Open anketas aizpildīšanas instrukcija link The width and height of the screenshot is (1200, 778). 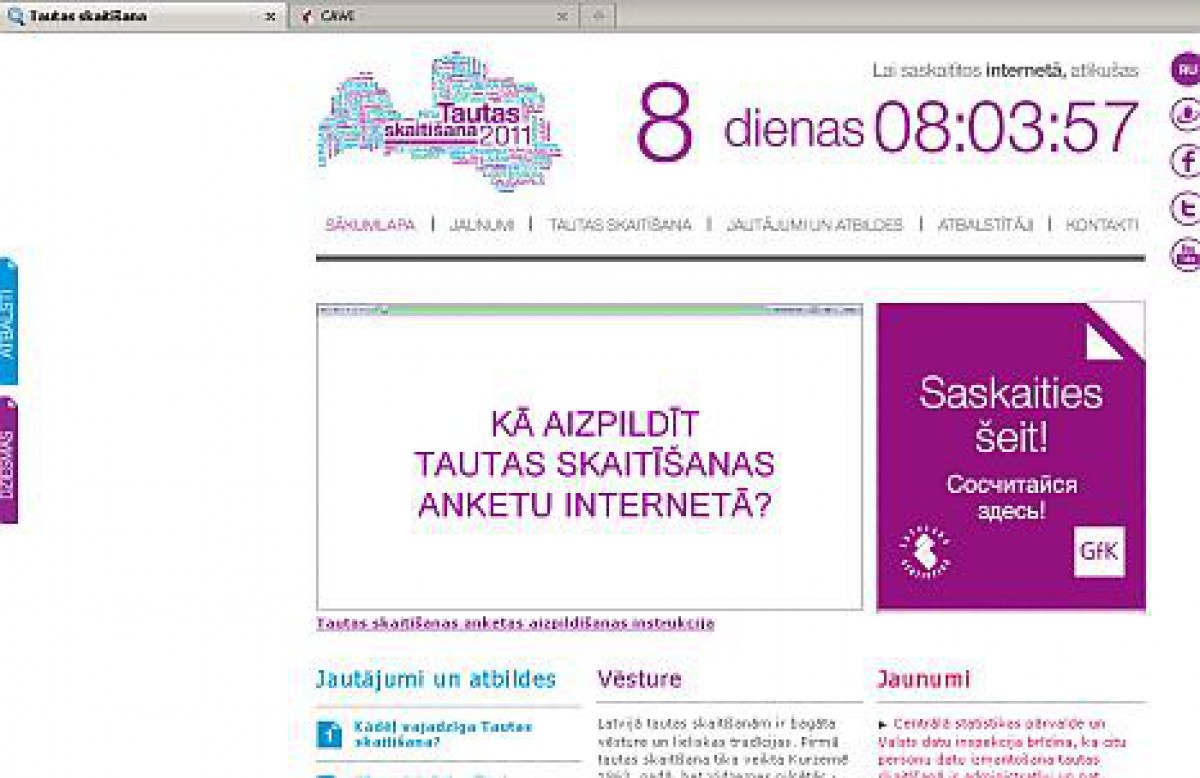coord(515,623)
